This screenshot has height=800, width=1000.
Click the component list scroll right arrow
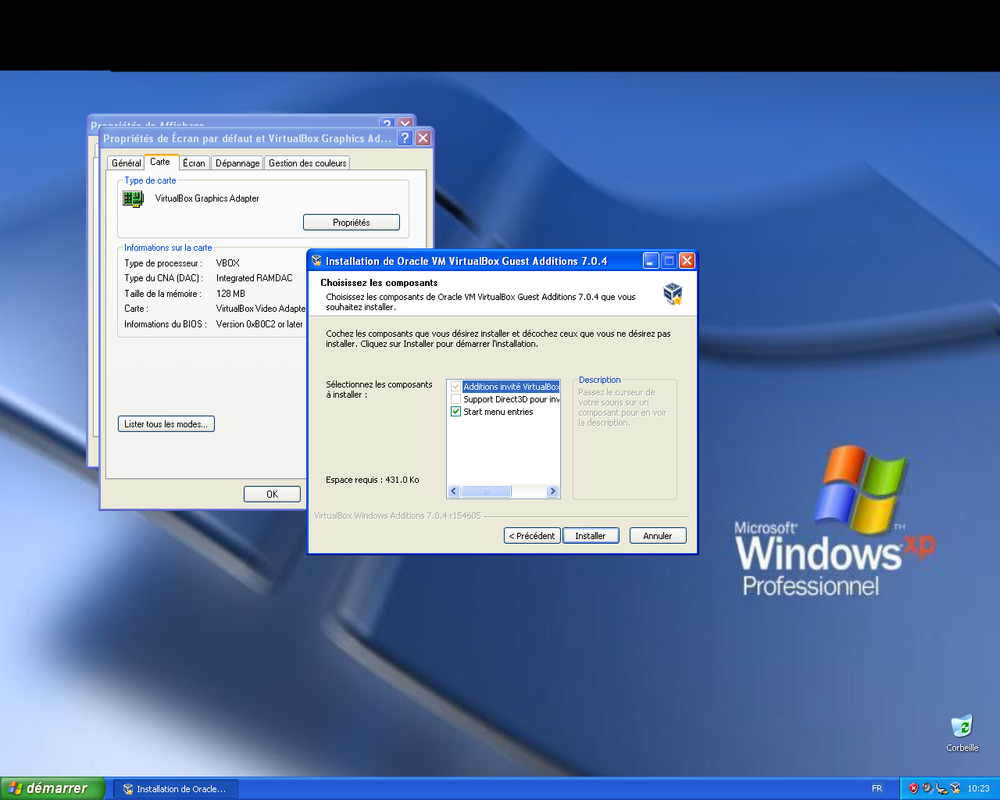(x=553, y=491)
